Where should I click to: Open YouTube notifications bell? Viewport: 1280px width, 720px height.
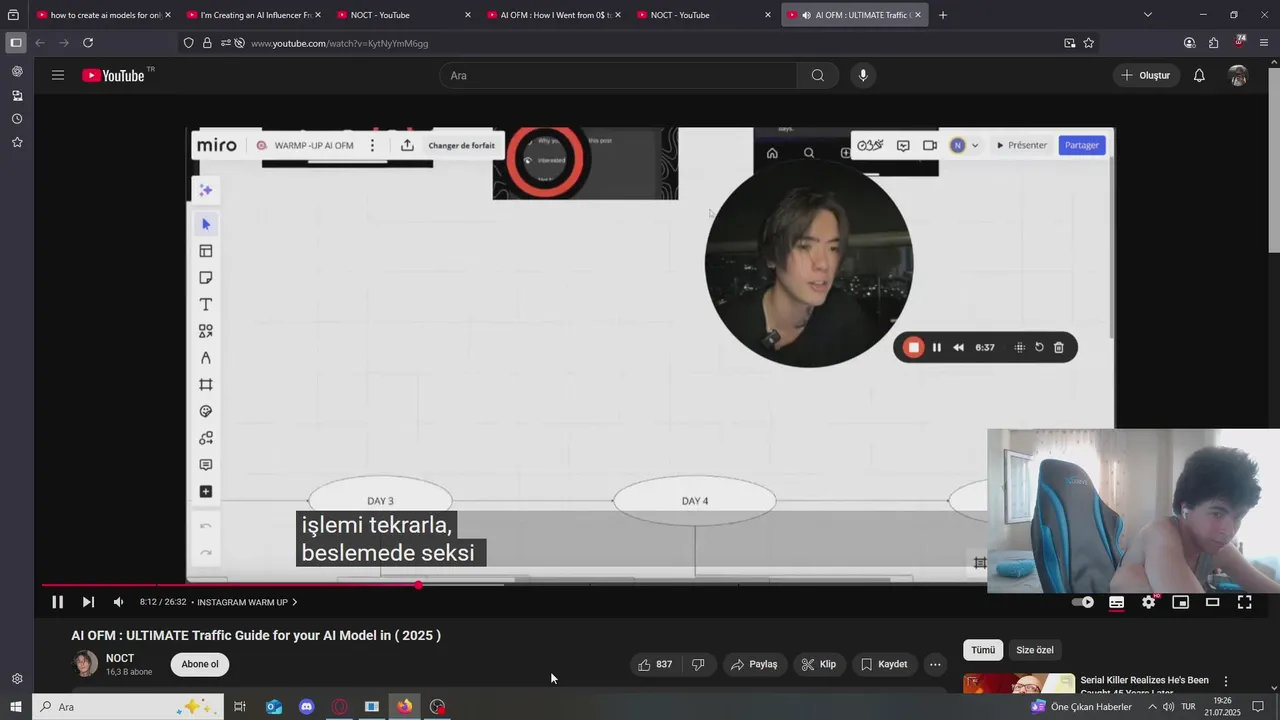coord(1199,75)
